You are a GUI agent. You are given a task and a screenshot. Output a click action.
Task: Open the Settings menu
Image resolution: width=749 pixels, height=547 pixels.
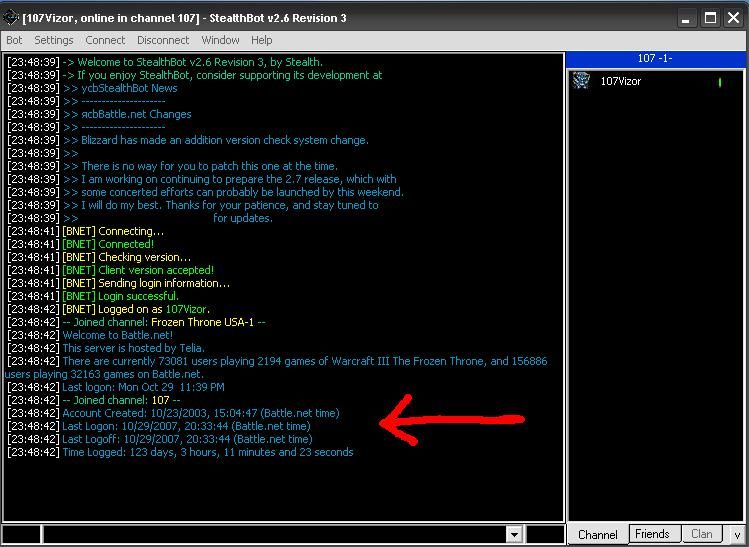54,40
